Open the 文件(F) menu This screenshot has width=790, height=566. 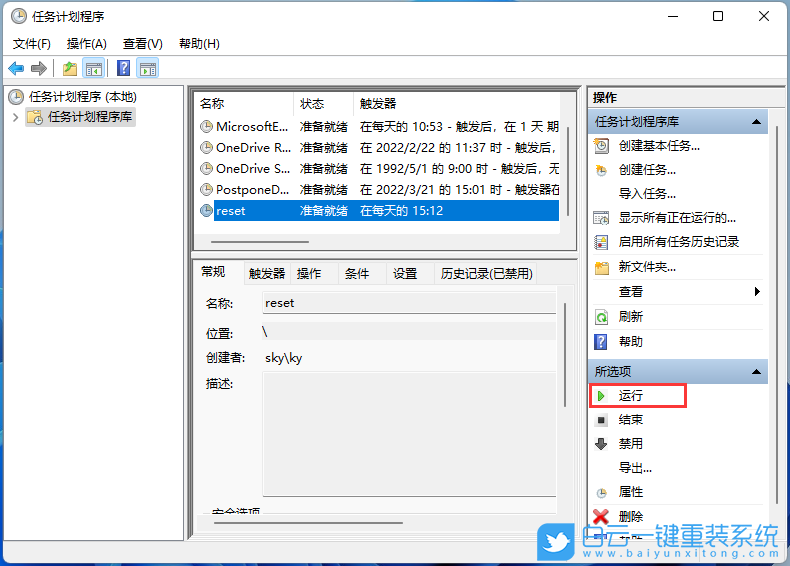click(31, 44)
